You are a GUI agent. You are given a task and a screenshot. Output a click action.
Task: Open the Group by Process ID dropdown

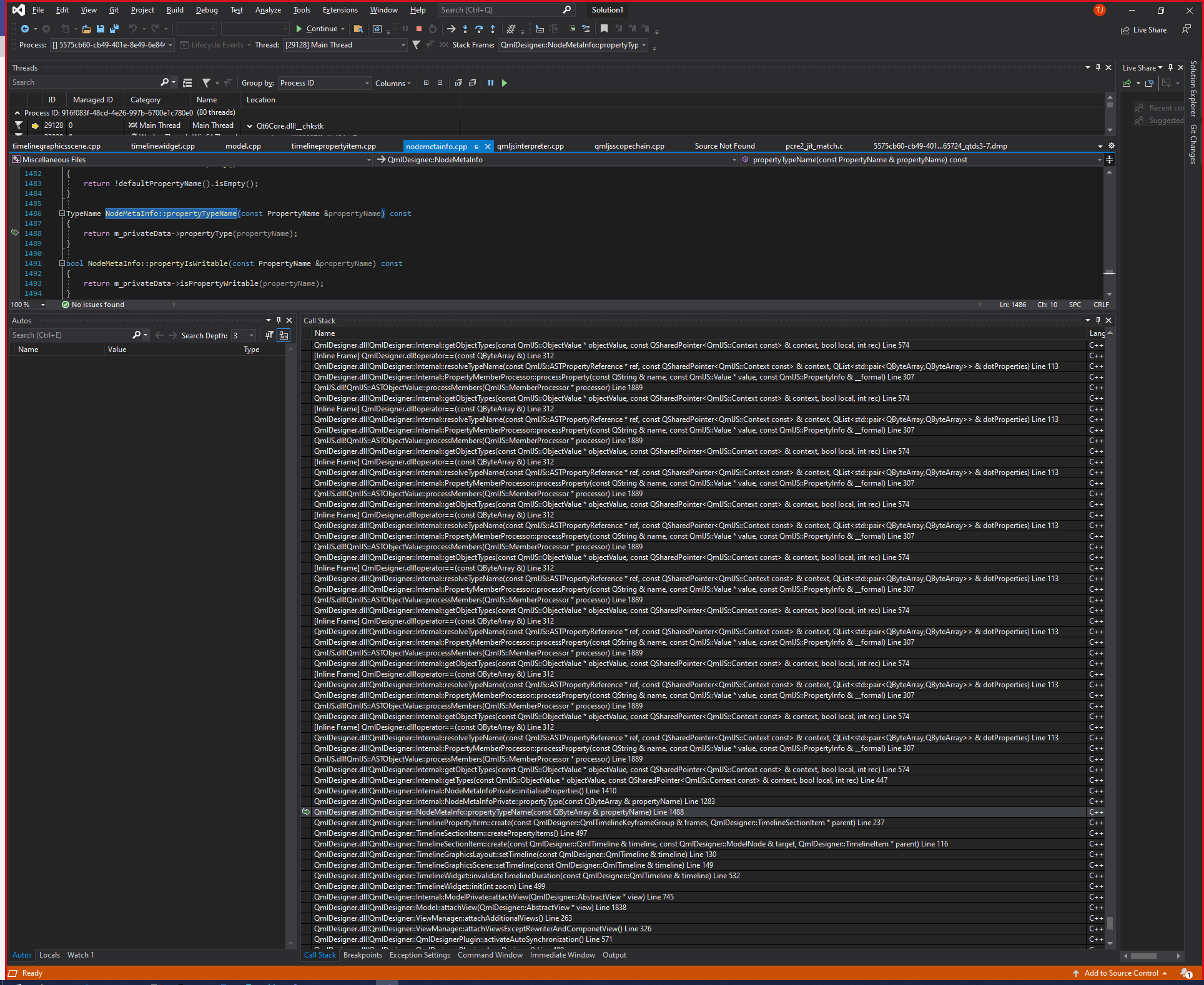pos(367,83)
